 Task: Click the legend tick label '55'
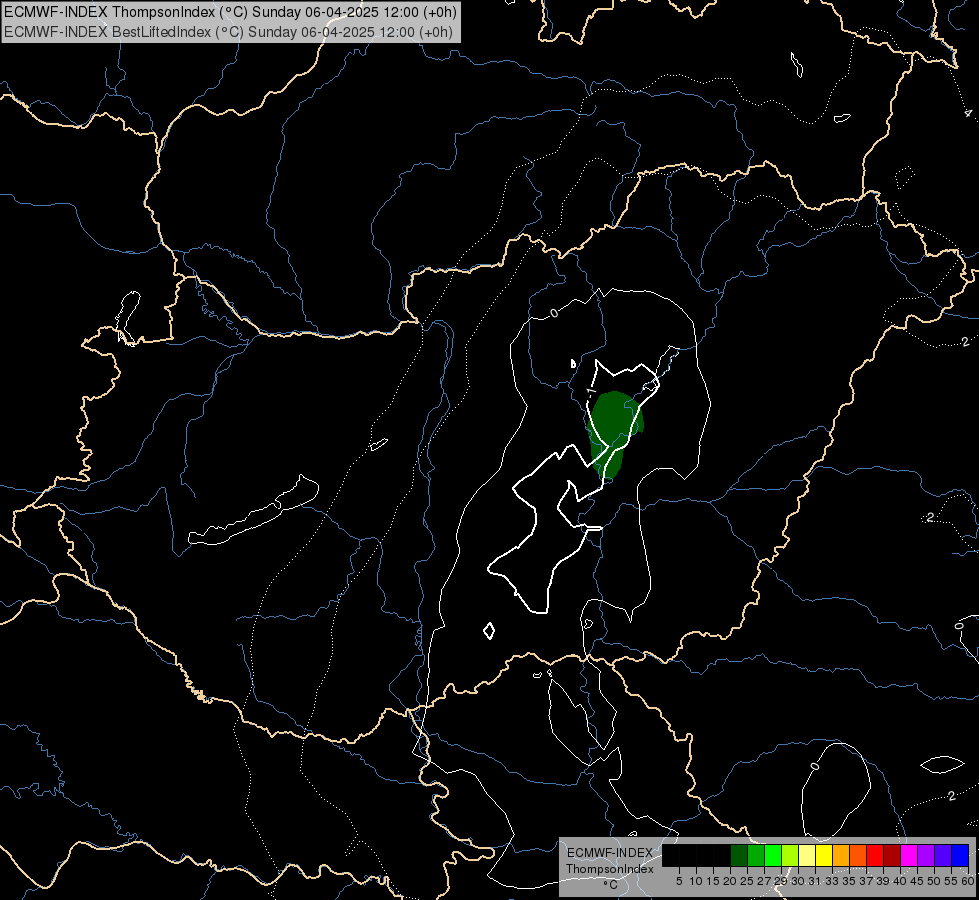click(x=951, y=881)
